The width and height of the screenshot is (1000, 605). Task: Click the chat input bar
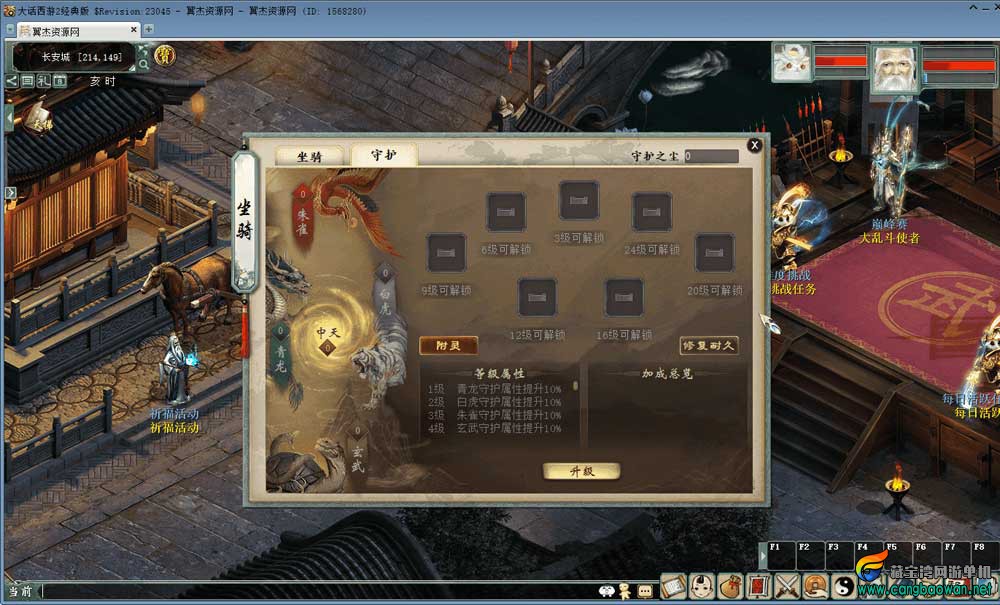319,591
